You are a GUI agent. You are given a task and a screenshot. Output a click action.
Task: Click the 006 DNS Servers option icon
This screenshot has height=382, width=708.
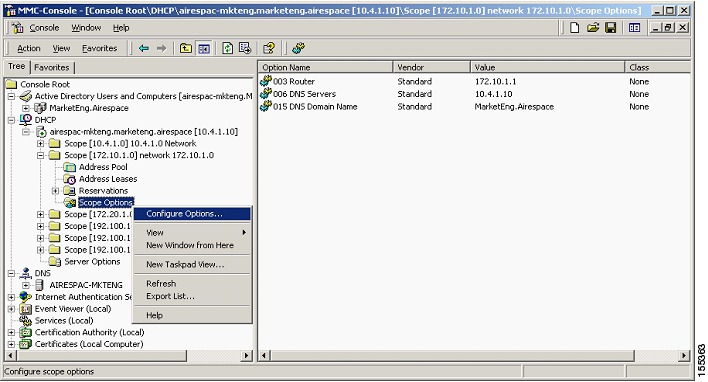(x=266, y=93)
